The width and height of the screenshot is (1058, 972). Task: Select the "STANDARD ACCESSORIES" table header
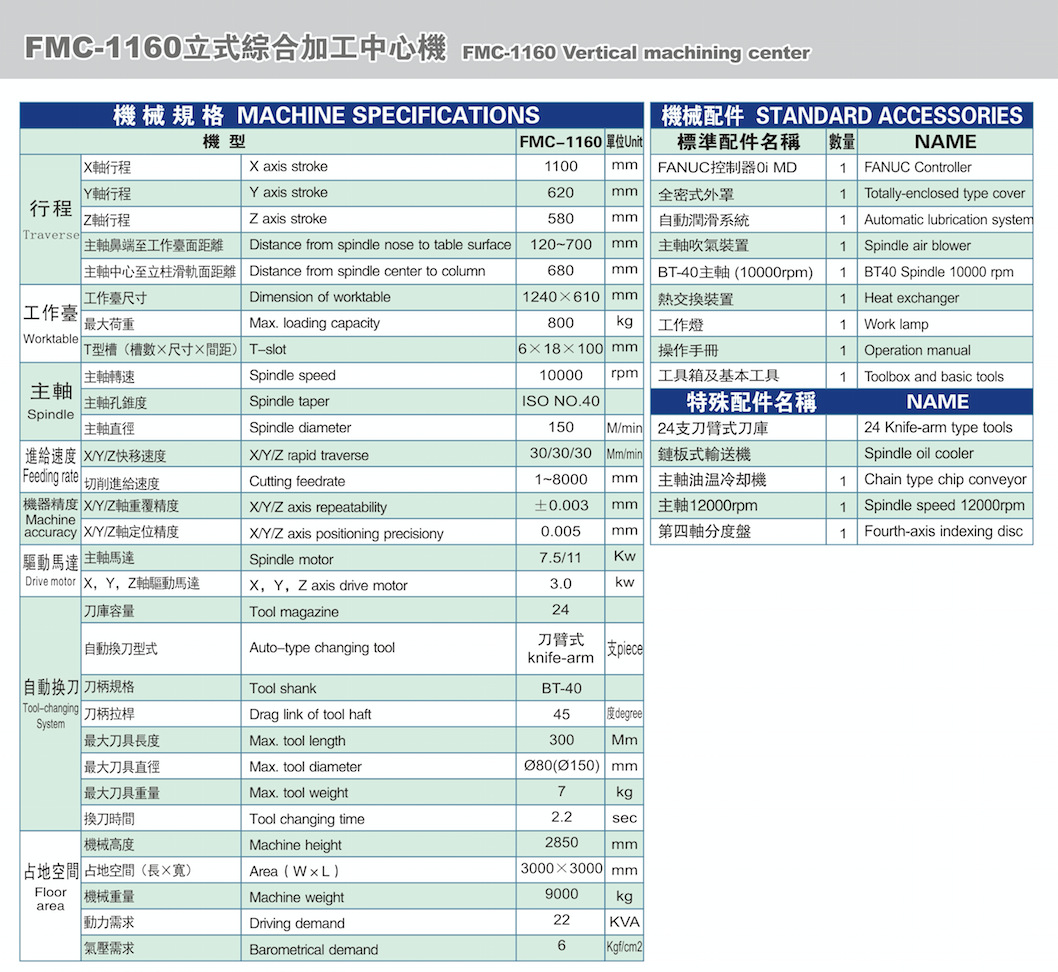889,116
